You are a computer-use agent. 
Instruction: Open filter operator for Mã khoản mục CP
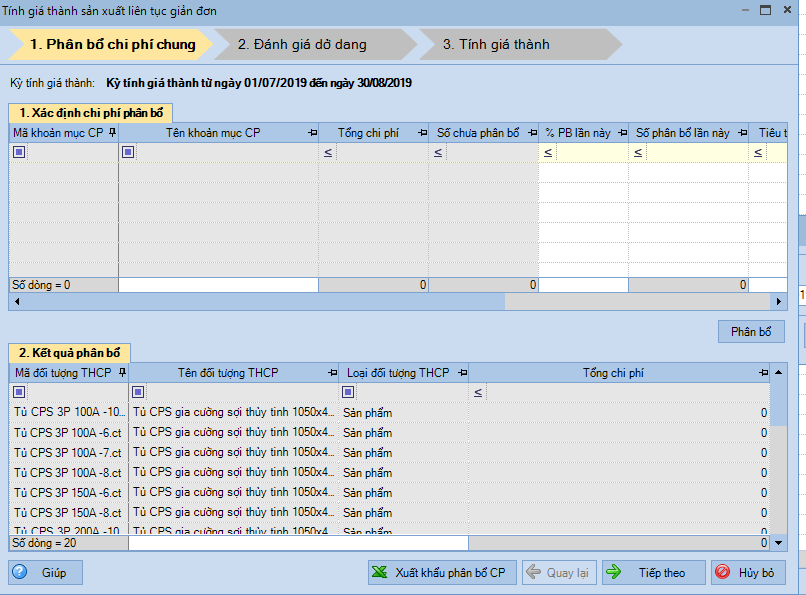[x=18, y=152]
